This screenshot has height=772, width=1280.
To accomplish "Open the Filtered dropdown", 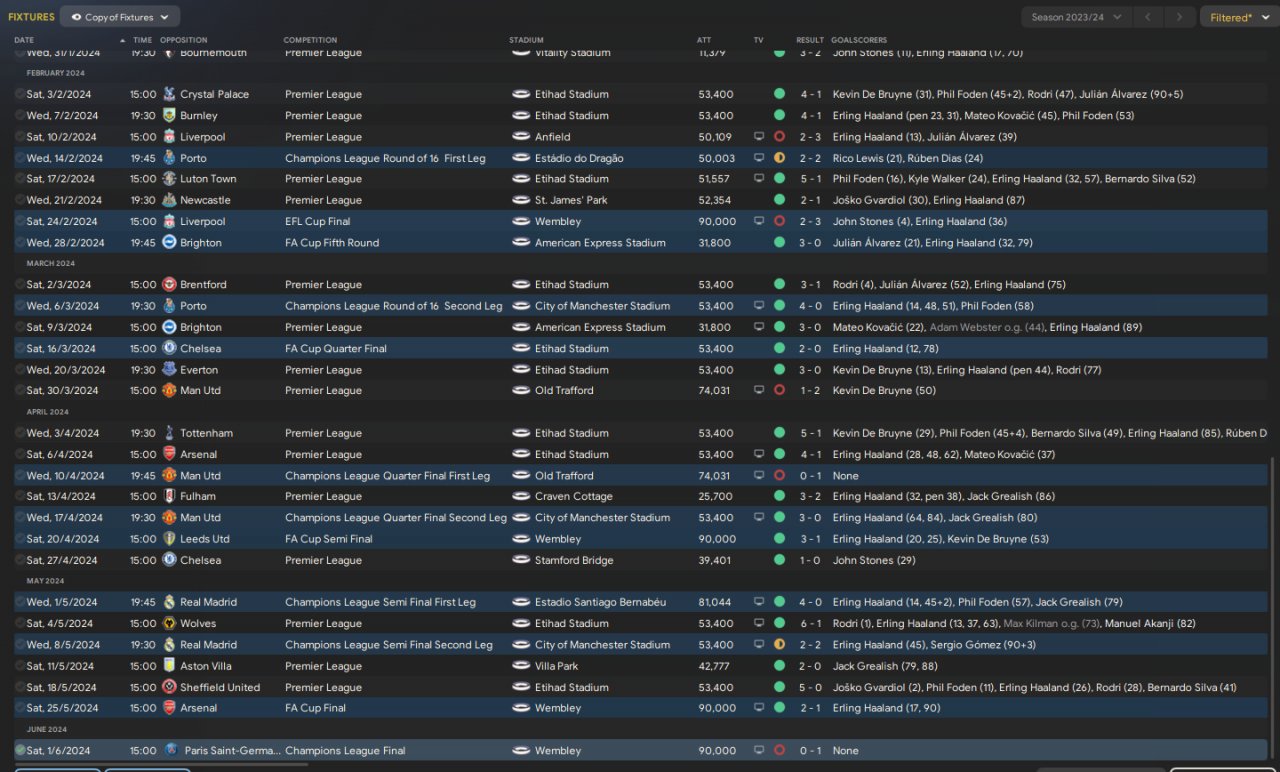I will coord(1237,17).
